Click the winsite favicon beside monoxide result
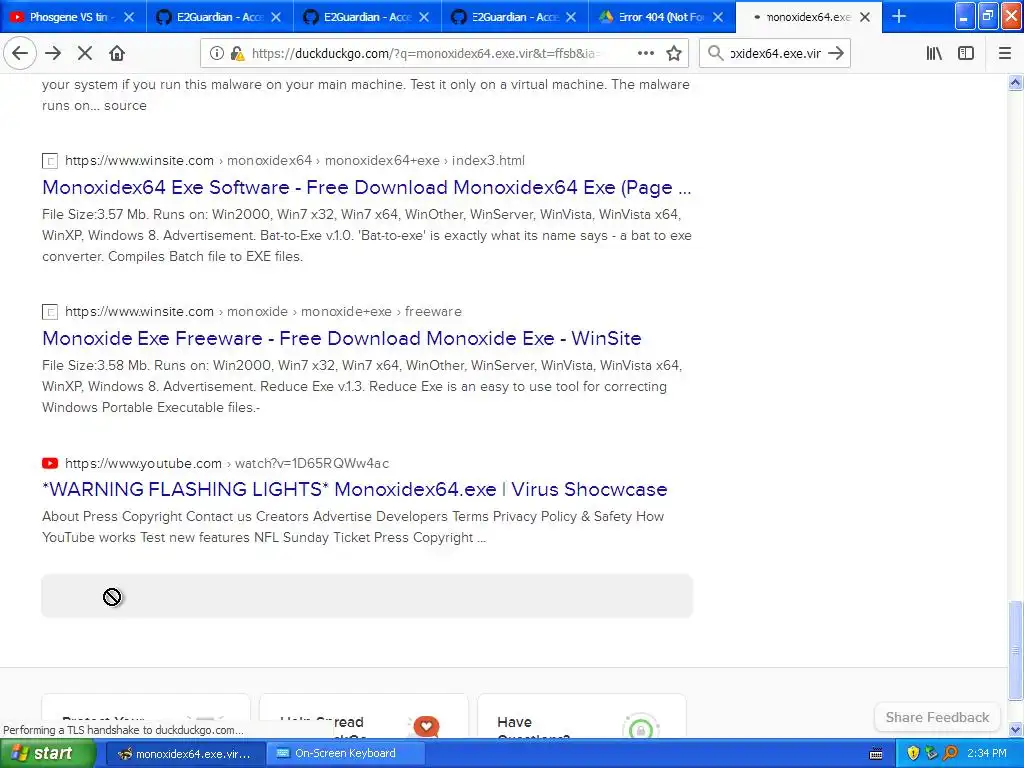1024x768 pixels. 50,312
